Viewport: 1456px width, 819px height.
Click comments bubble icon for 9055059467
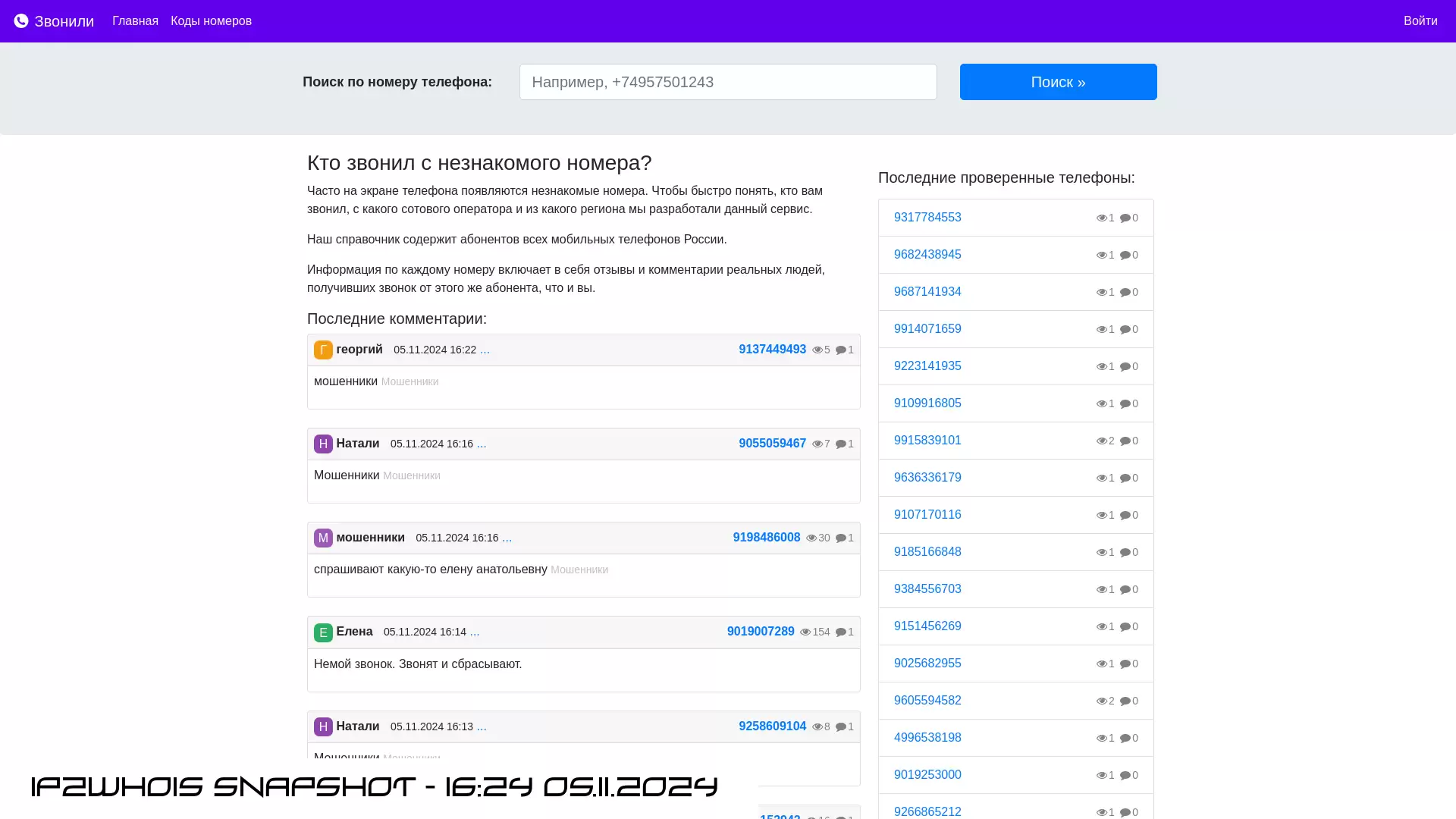841,444
